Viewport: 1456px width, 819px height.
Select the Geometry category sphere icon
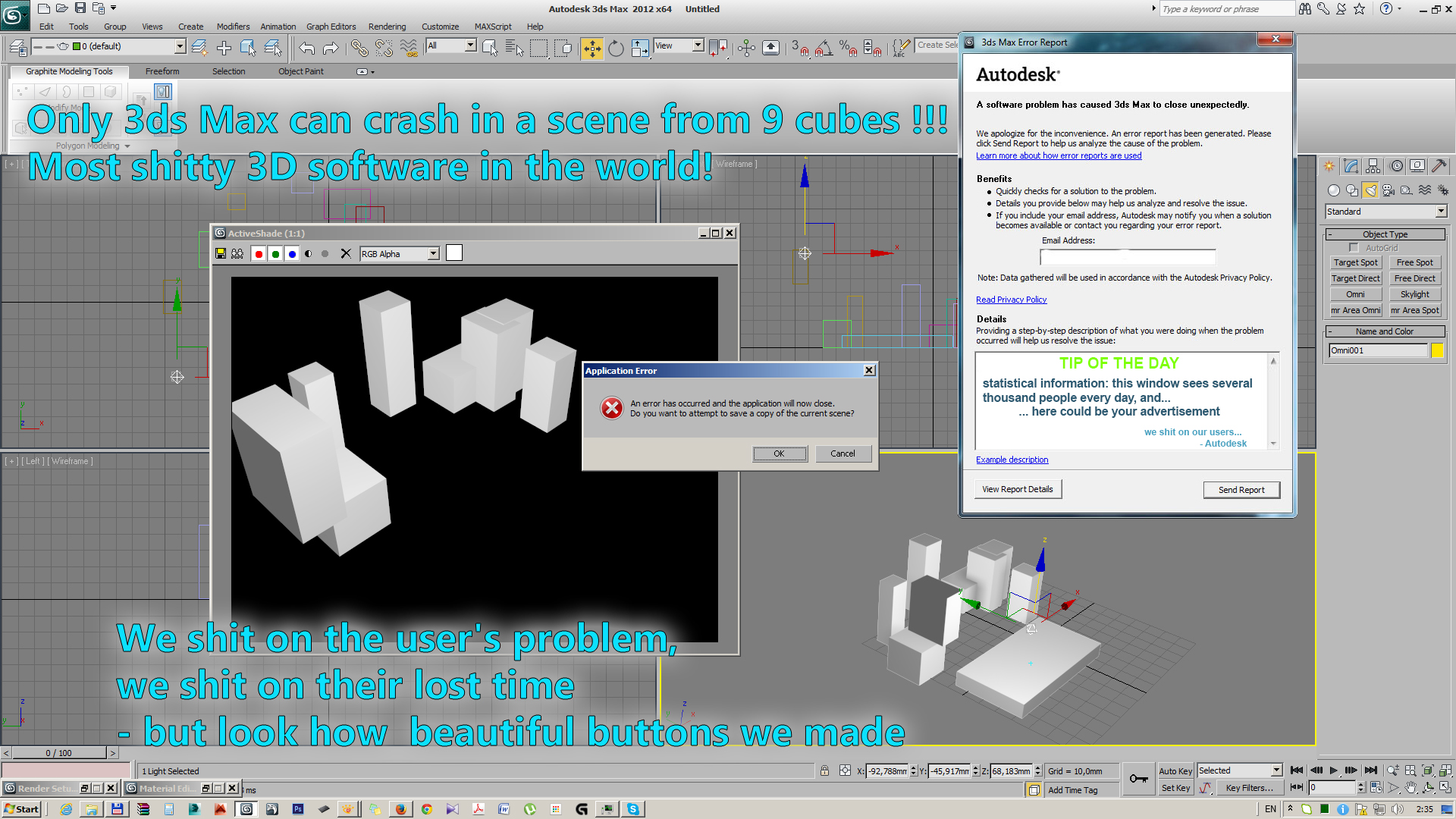[1334, 190]
